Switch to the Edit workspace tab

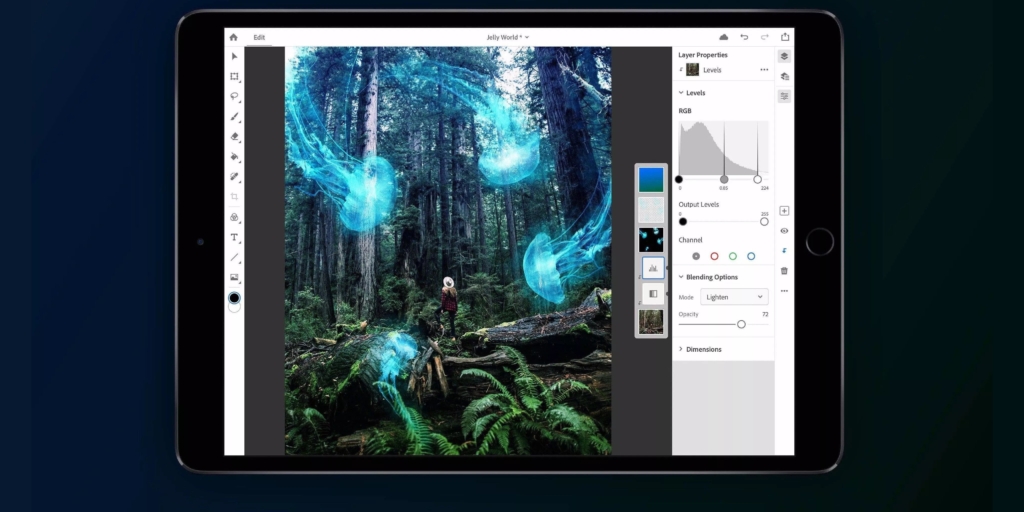[259, 37]
